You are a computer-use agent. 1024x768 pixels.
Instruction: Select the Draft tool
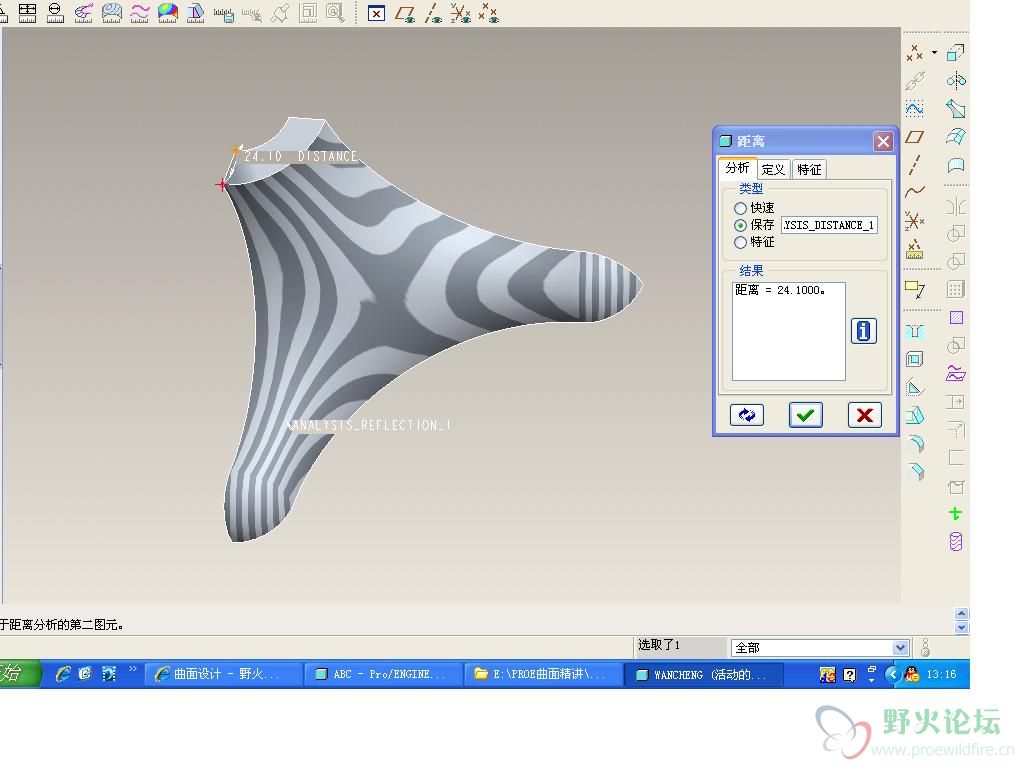tap(914, 415)
